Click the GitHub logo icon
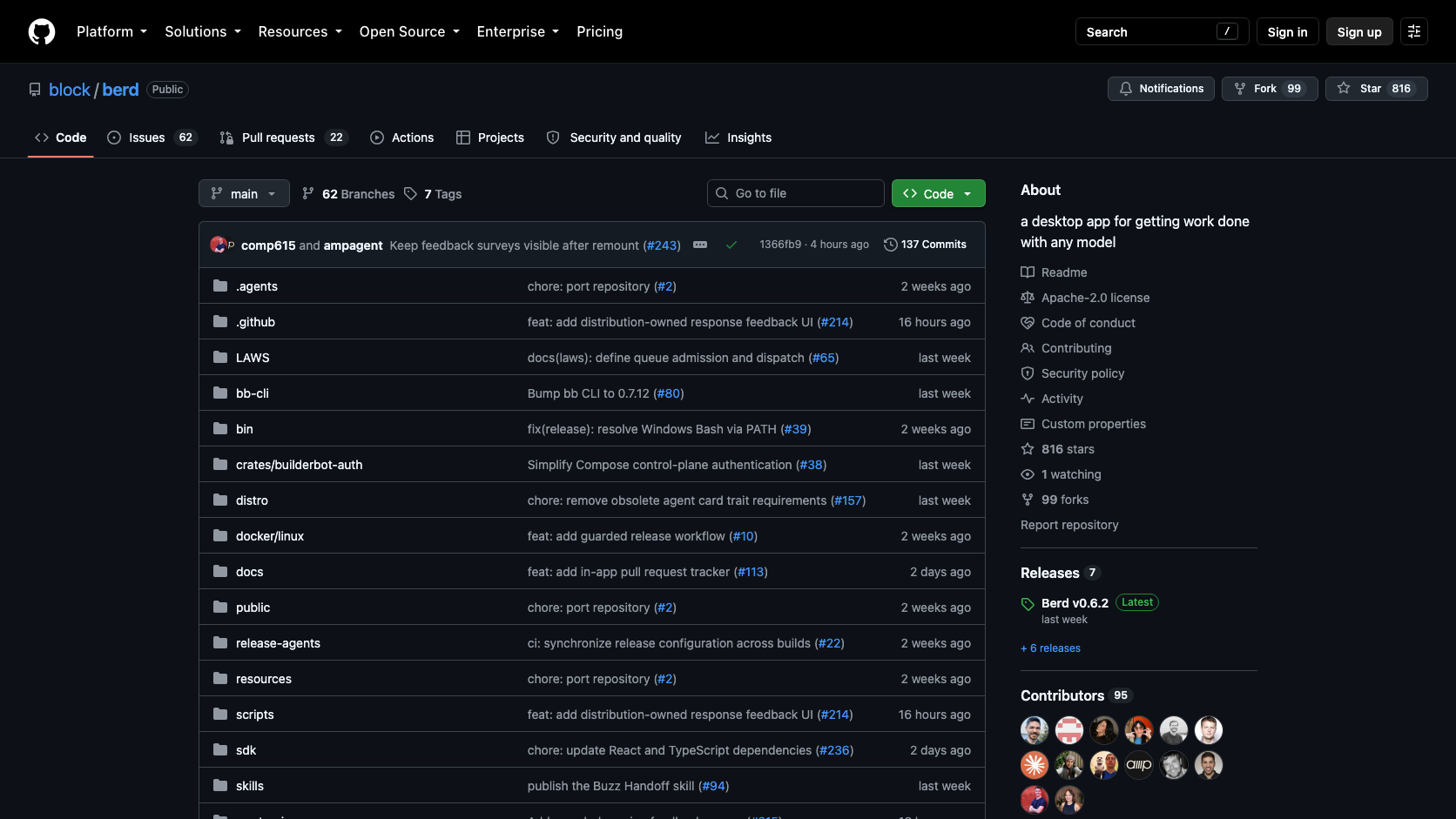Screen dimensions: 1456x819 coord(42,31)
